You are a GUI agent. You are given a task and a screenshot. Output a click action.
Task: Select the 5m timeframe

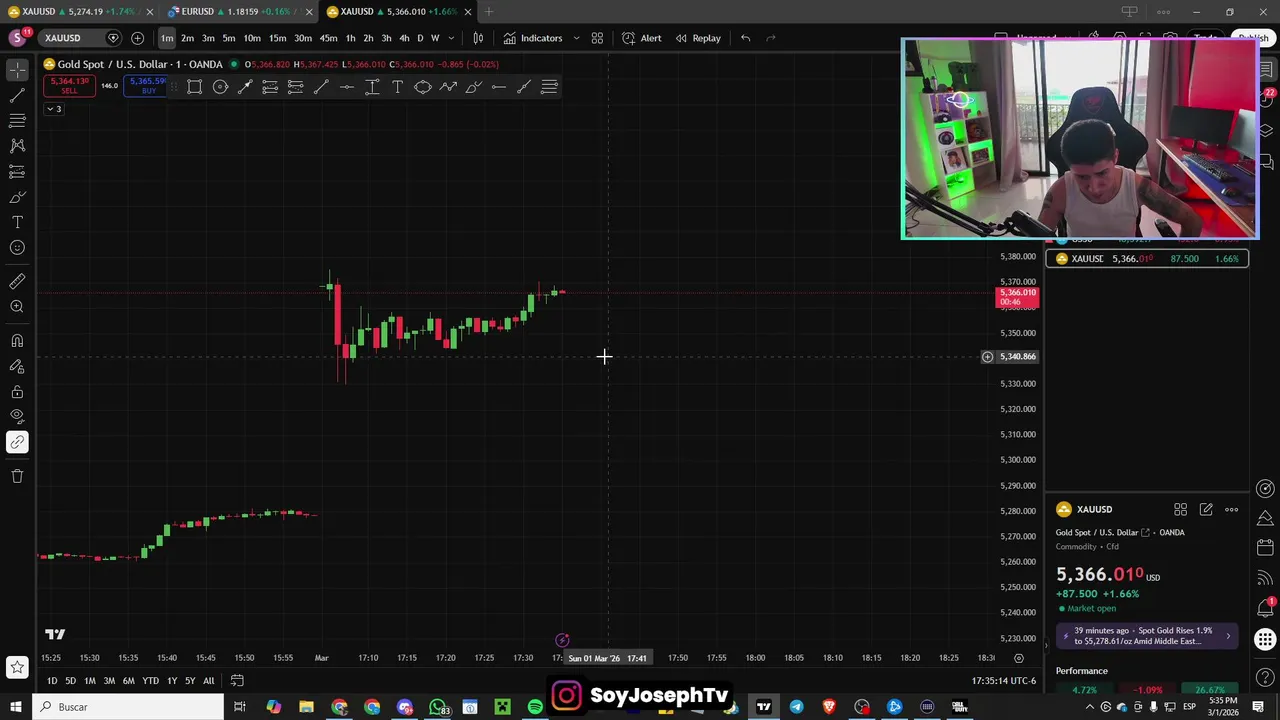[x=229, y=38]
